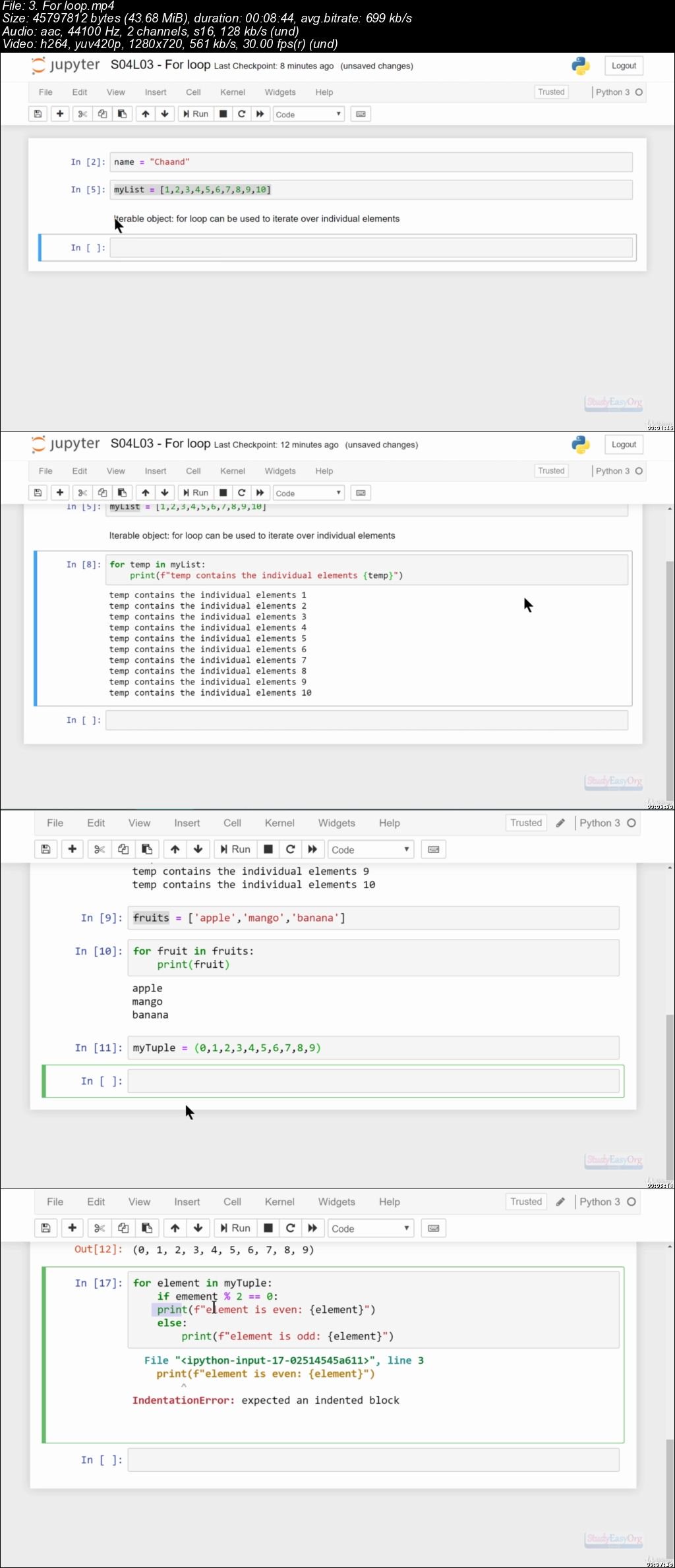Image resolution: width=675 pixels, height=1568 pixels.
Task: Click Run button in the 12-minutes-ago checkpoint frame
Action: pyautogui.click(x=195, y=493)
